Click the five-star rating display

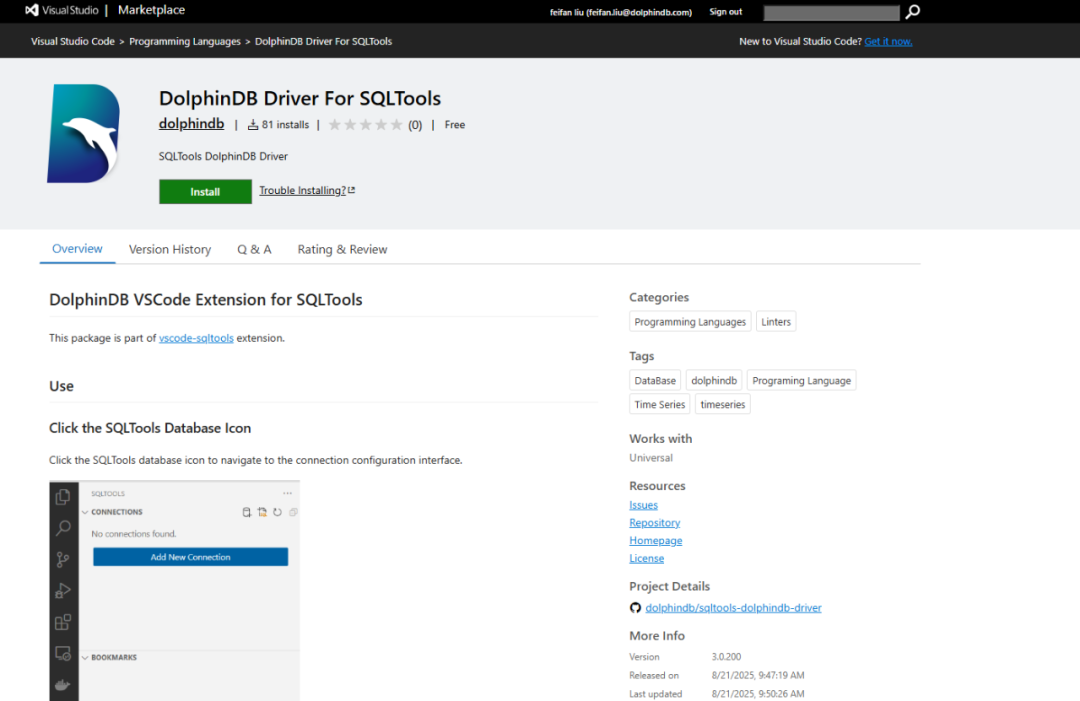[365, 125]
